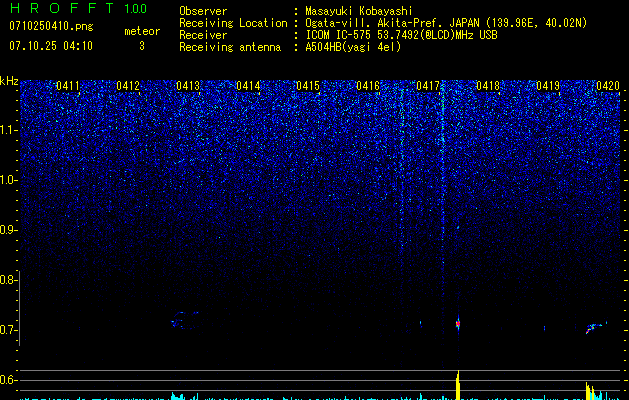Click the 0.6 frequency axis label

coord(8,380)
